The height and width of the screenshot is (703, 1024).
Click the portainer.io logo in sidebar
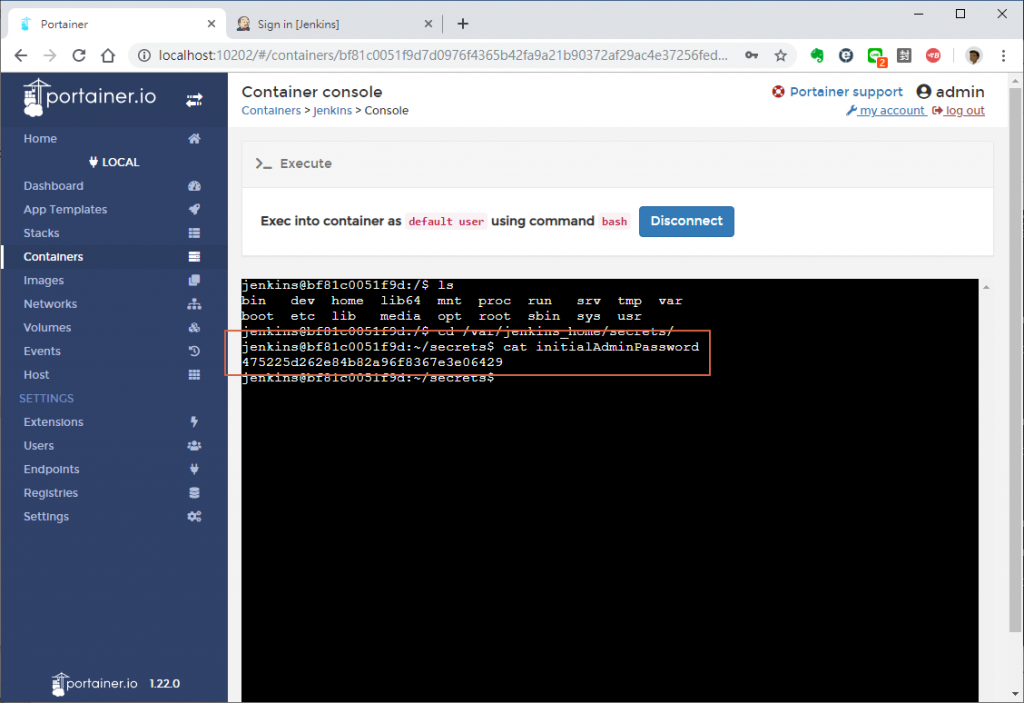pos(89,97)
